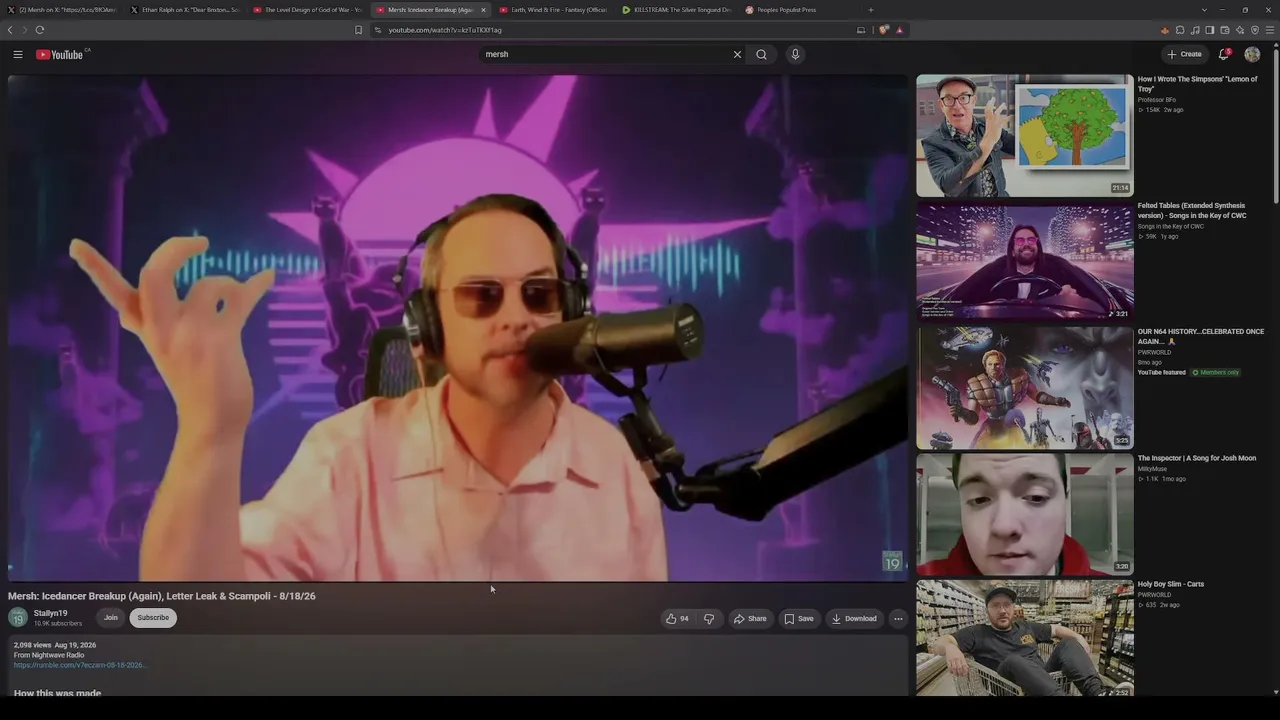
Task: Reload the current page
Action: pos(40,30)
